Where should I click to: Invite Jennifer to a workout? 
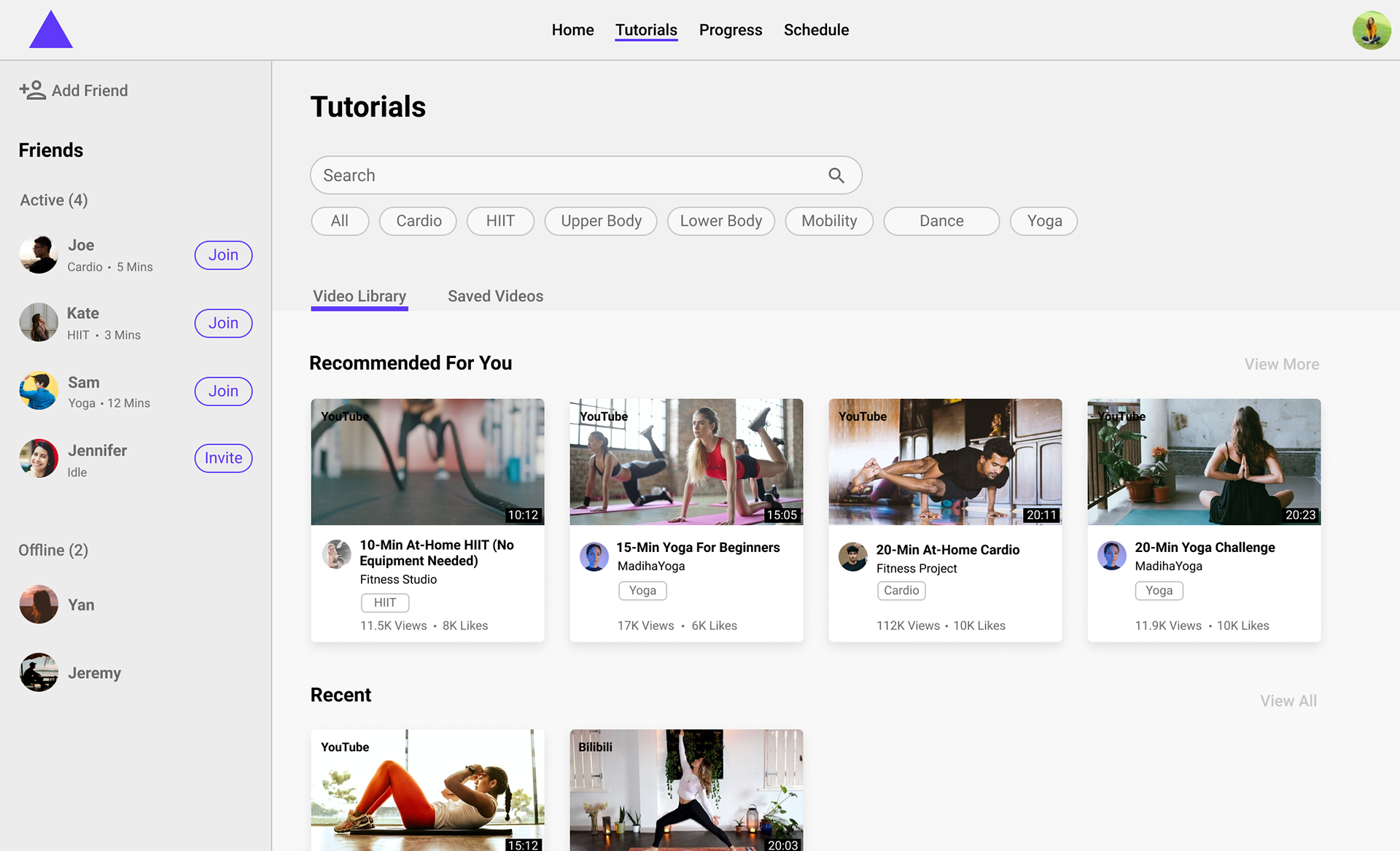[x=223, y=458]
